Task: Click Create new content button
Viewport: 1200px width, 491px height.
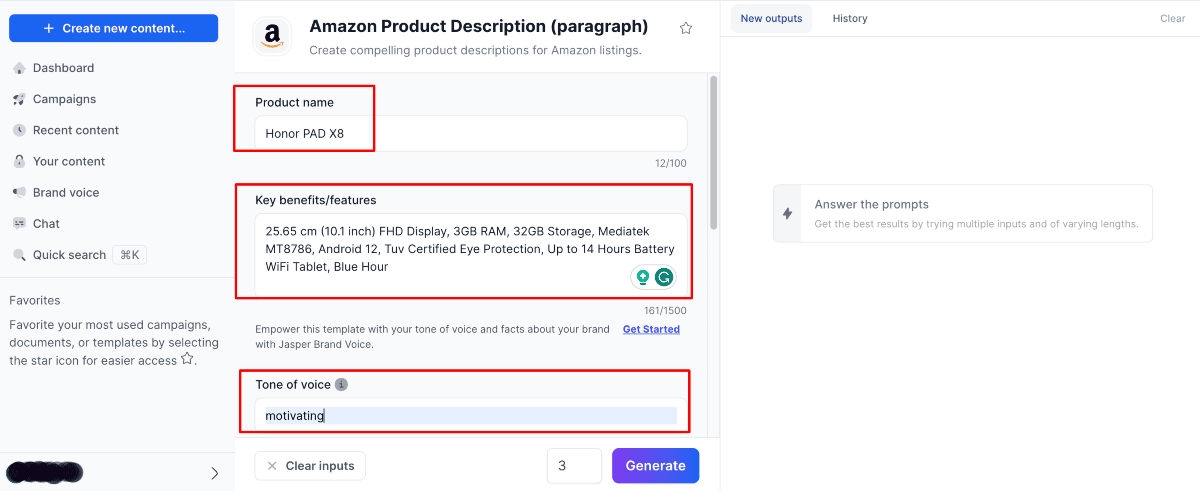Action: [113, 28]
